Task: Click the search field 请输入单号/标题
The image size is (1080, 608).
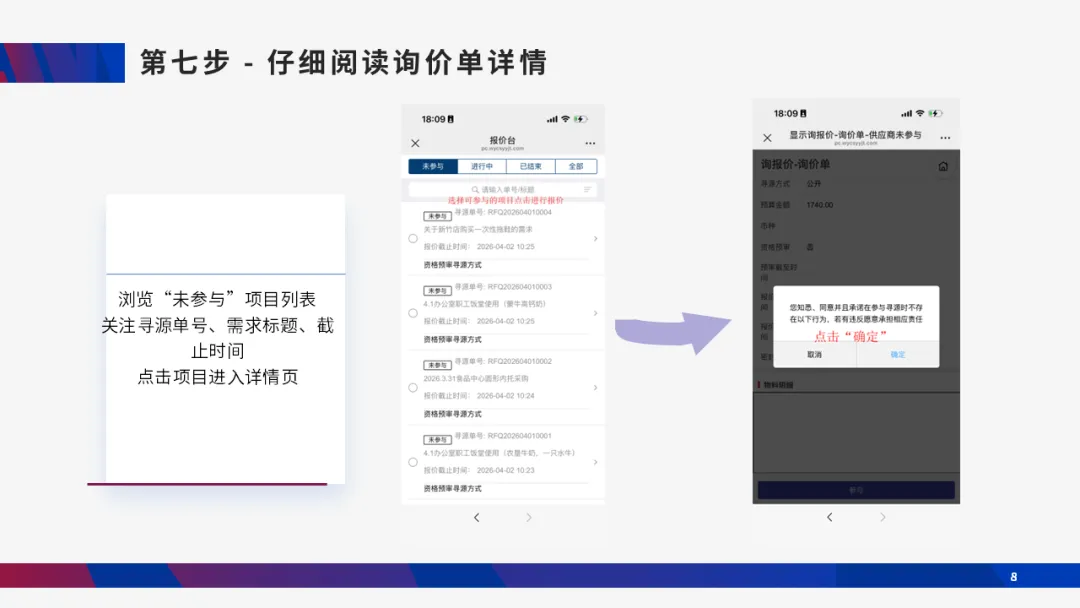Action: pos(503,189)
